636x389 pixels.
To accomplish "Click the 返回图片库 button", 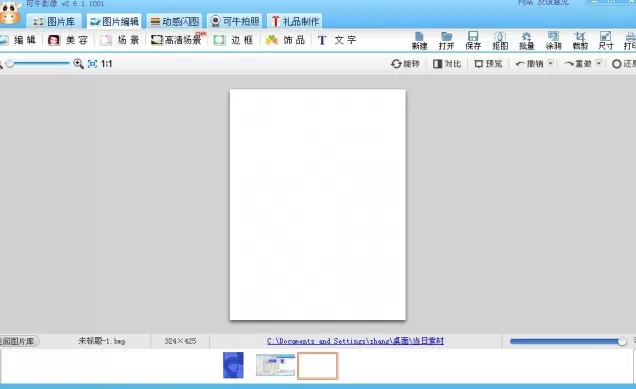I will (x=18, y=341).
